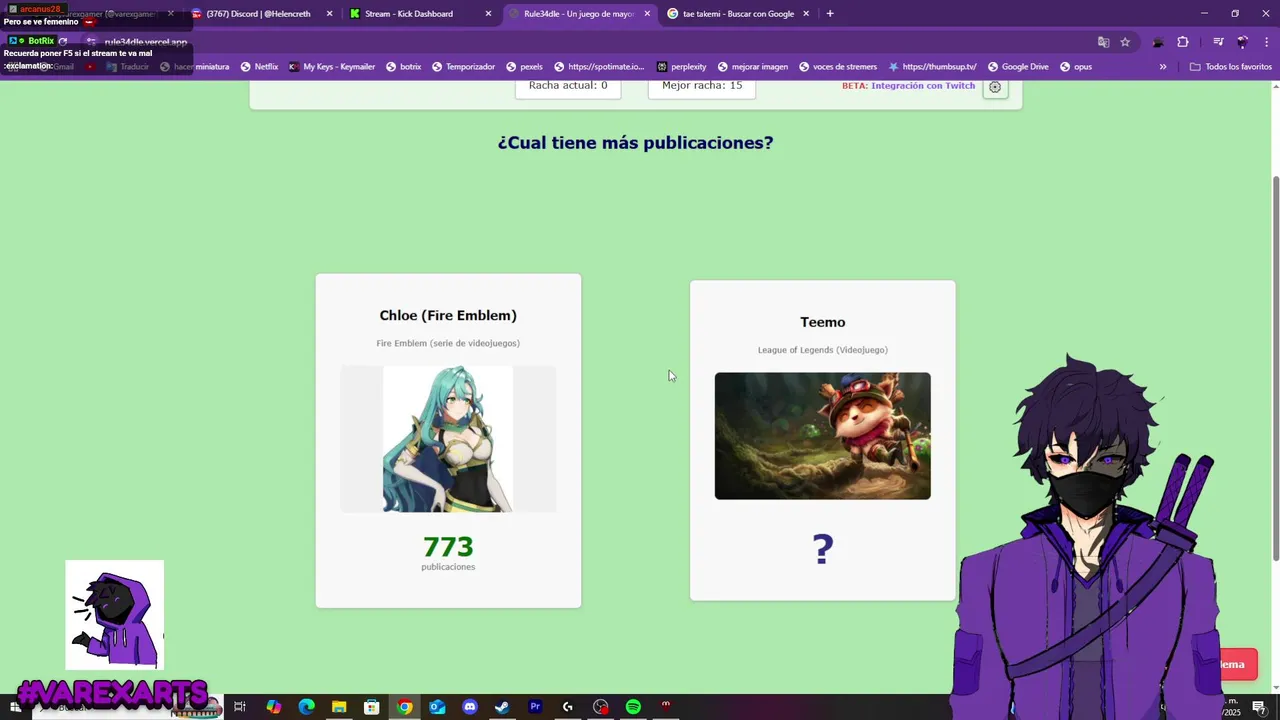Choose the Teemo card
The width and height of the screenshot is (1280, 720).
822,440
